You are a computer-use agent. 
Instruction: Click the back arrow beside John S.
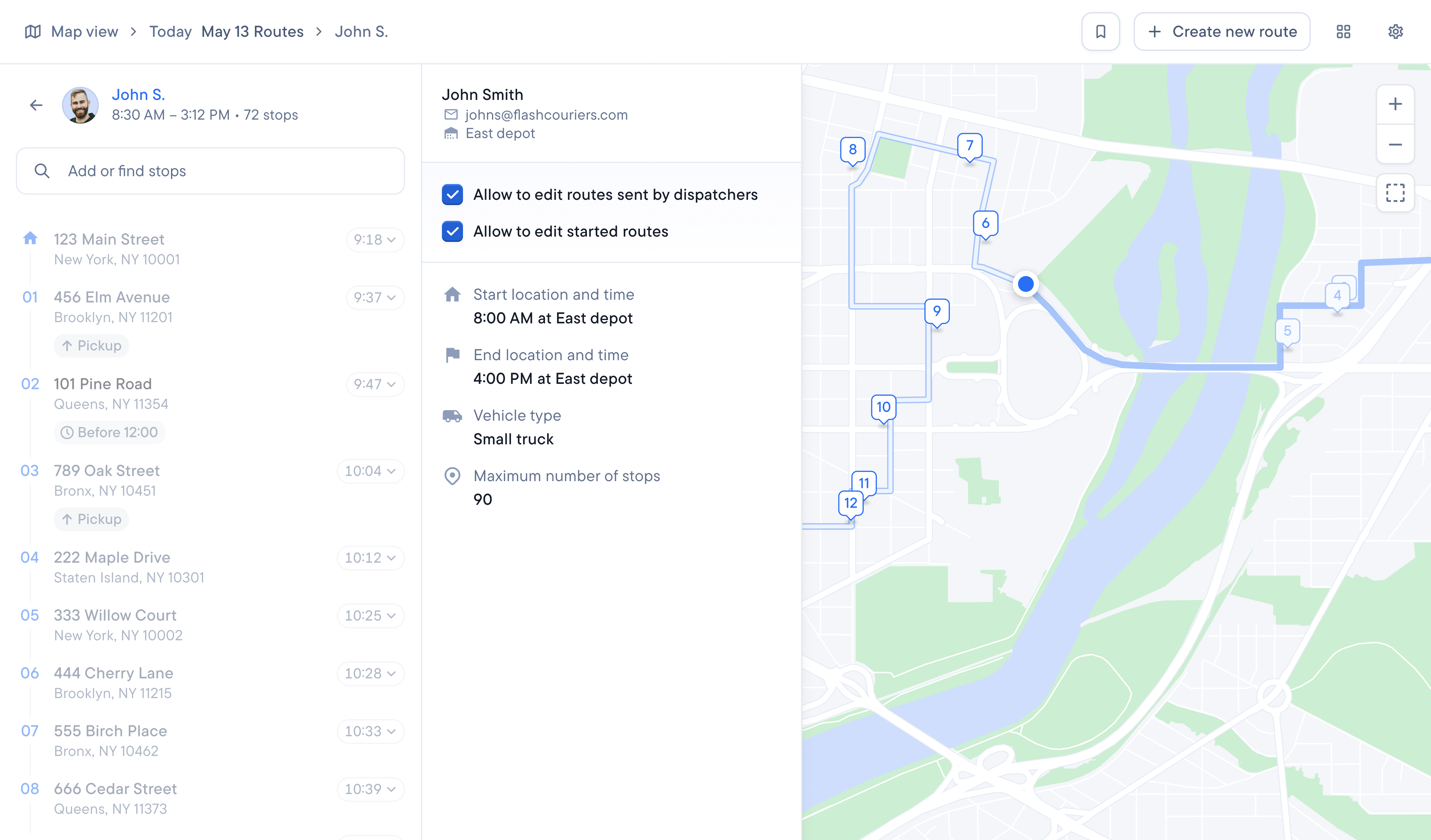pyautogui.click(x=36, y=105)
